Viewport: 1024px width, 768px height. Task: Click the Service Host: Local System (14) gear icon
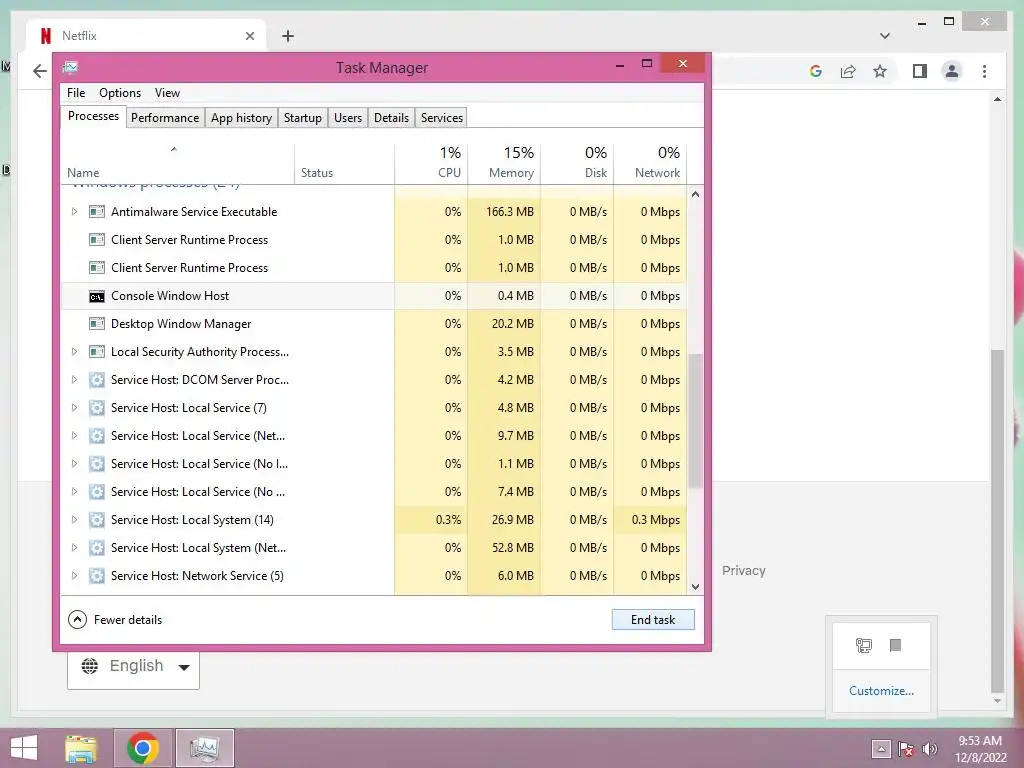click(x=97, y=520)
